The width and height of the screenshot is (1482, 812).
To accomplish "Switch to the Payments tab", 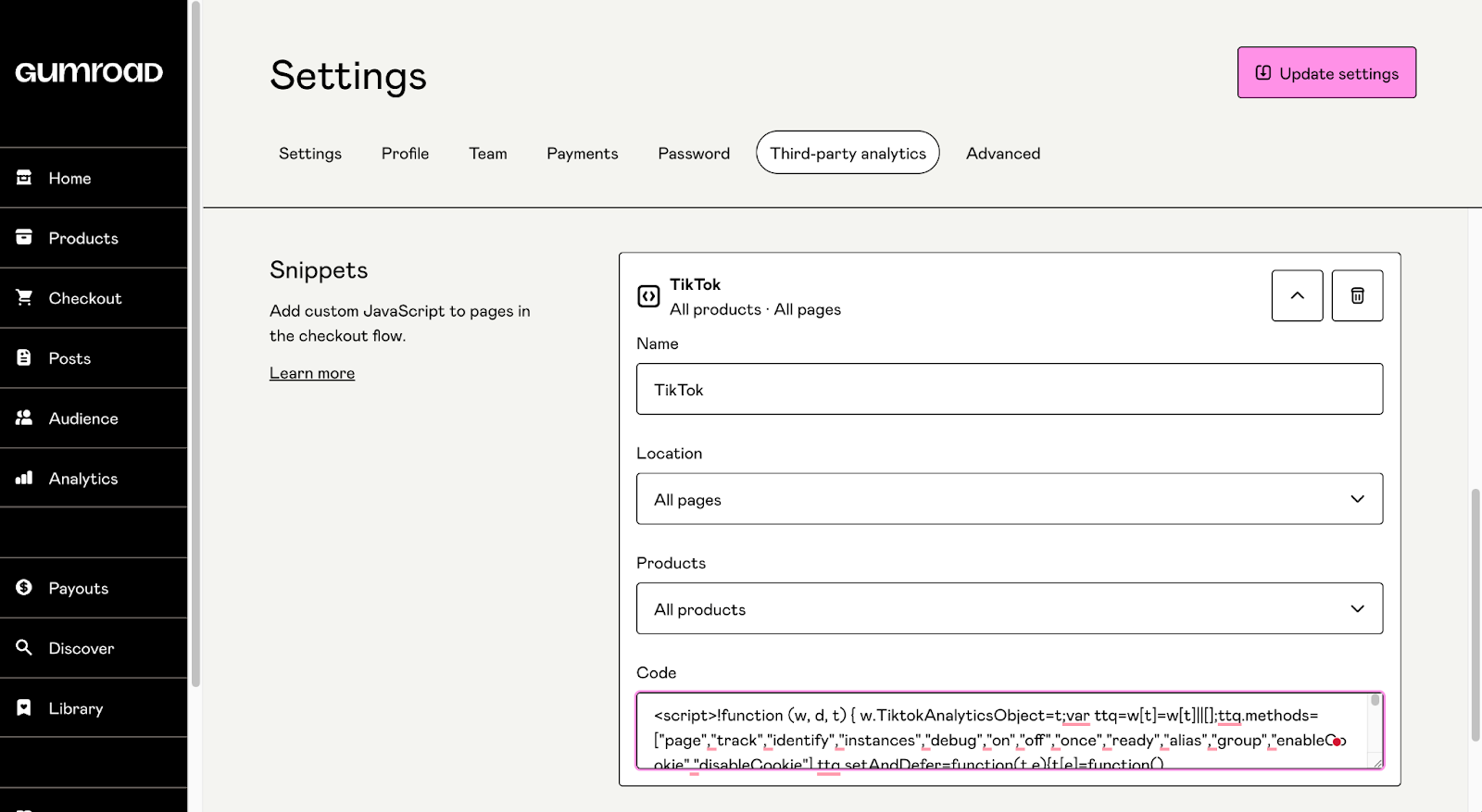I will click(x=583, y=153).
